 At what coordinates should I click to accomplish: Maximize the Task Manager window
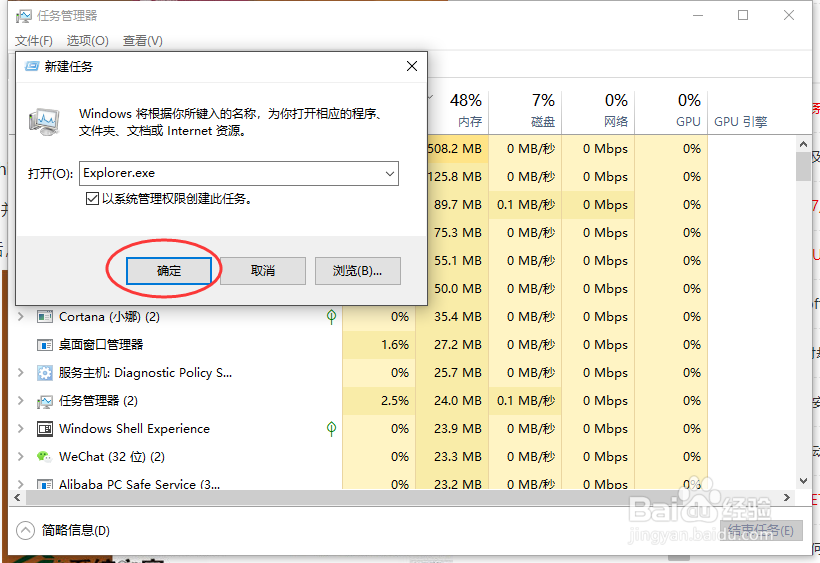pyautogui.click(x=743, y=16)
